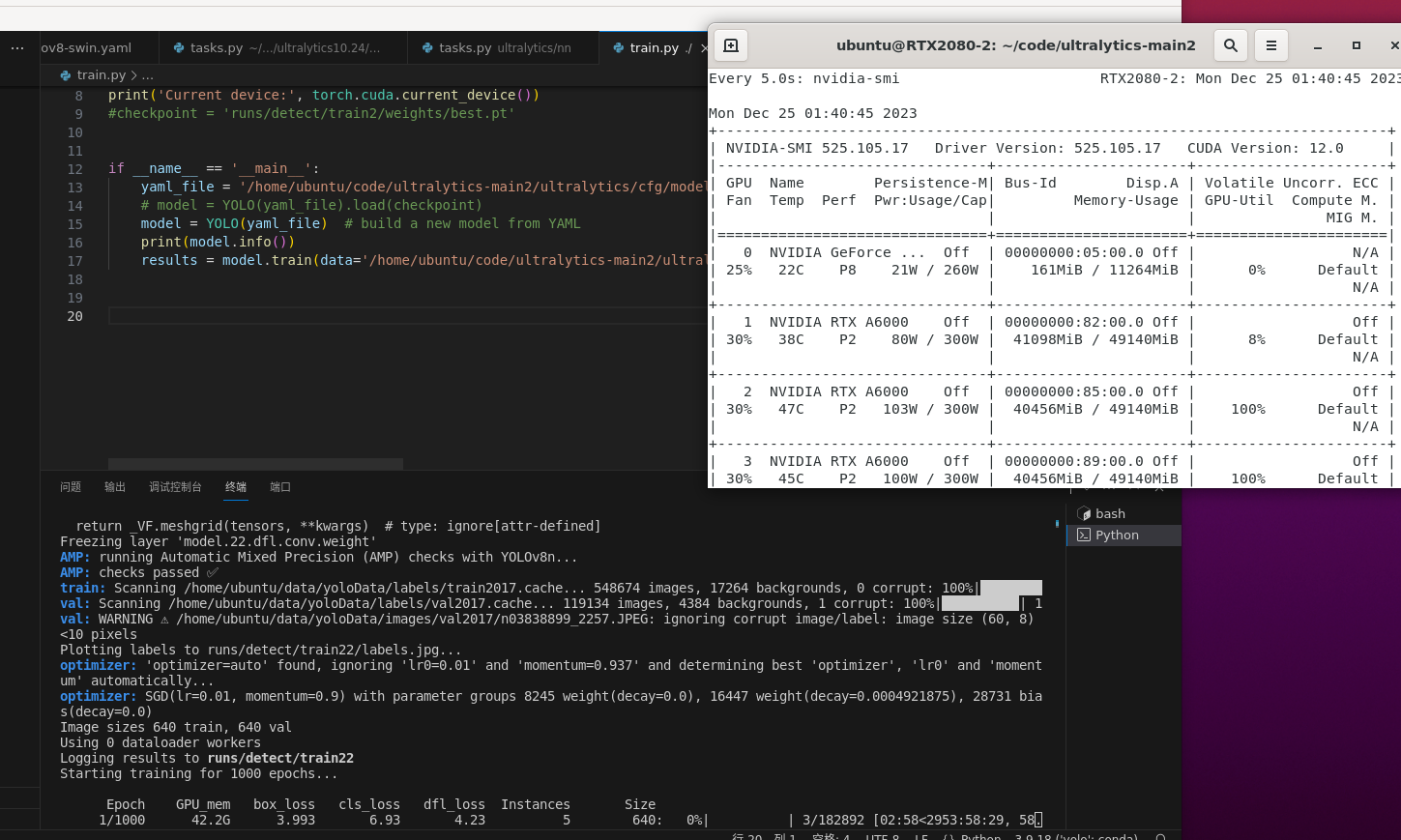Click the search icon in the terminal window header
The image size is (1401, 840).
(1230, 45)
